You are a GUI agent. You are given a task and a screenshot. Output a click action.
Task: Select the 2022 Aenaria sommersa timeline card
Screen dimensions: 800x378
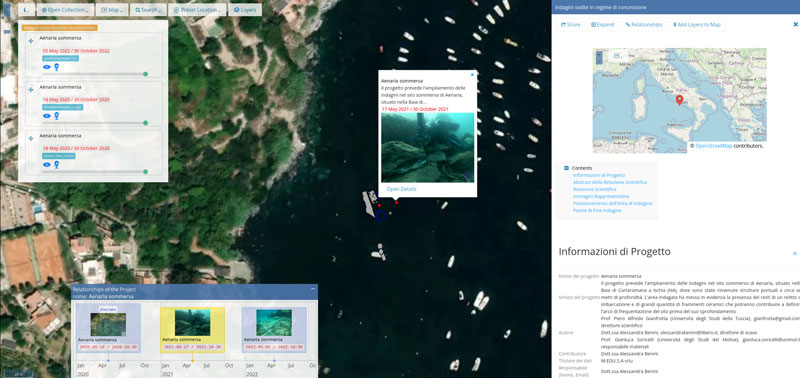coord(274,331)
